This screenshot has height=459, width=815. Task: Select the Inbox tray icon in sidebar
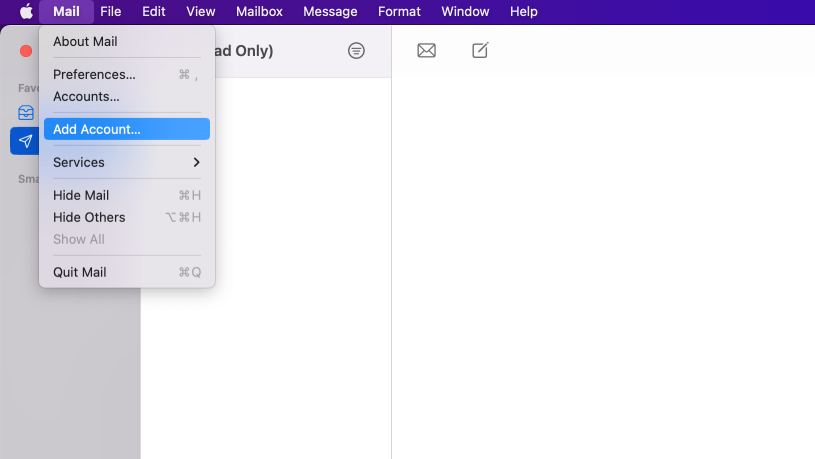(26, 113)
